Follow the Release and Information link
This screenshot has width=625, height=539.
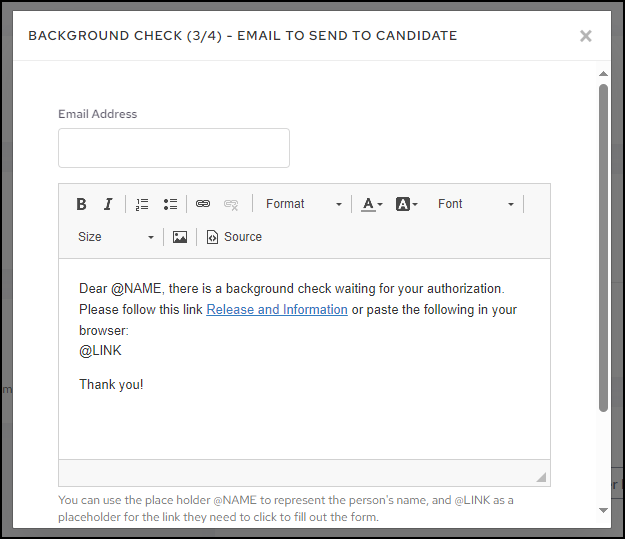click(277, 309)
